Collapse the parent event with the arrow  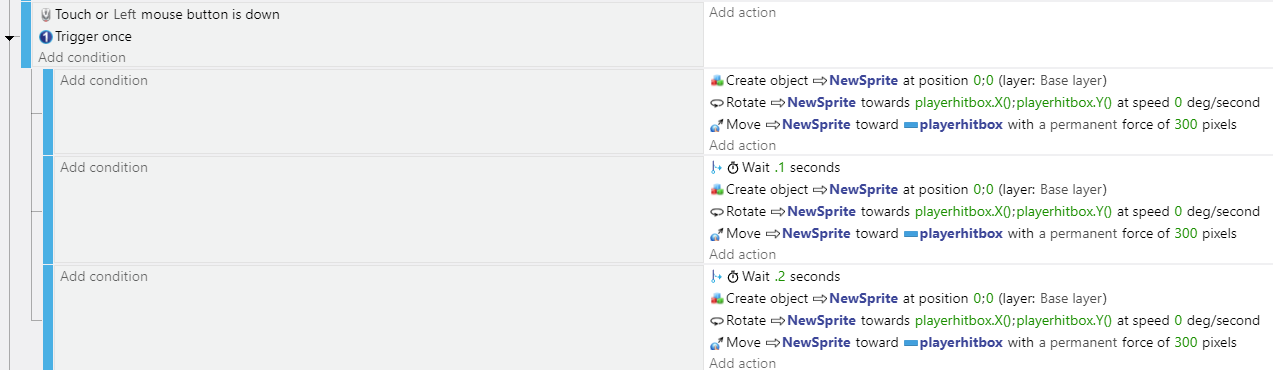[10, 38]
